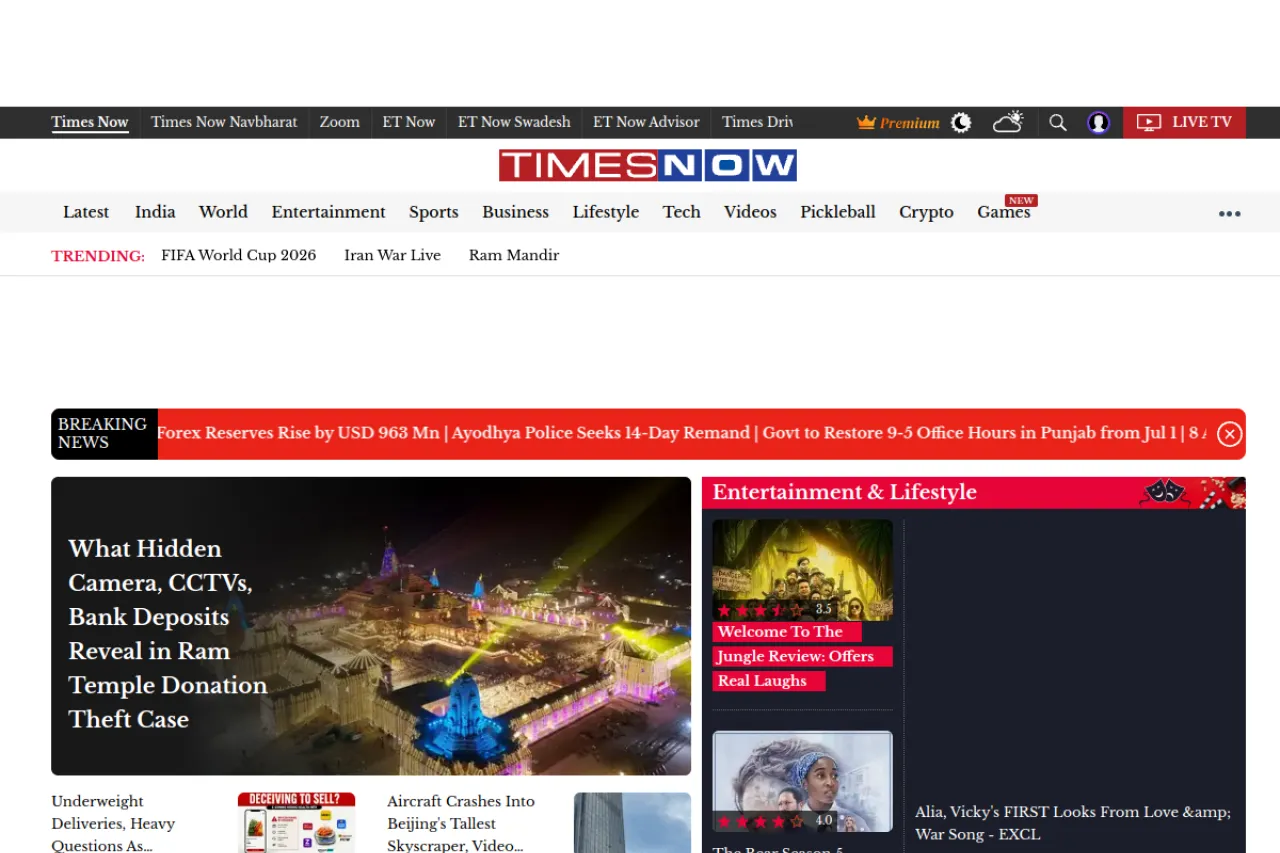Open skyscraper article thumbnail

coord(632,823)
